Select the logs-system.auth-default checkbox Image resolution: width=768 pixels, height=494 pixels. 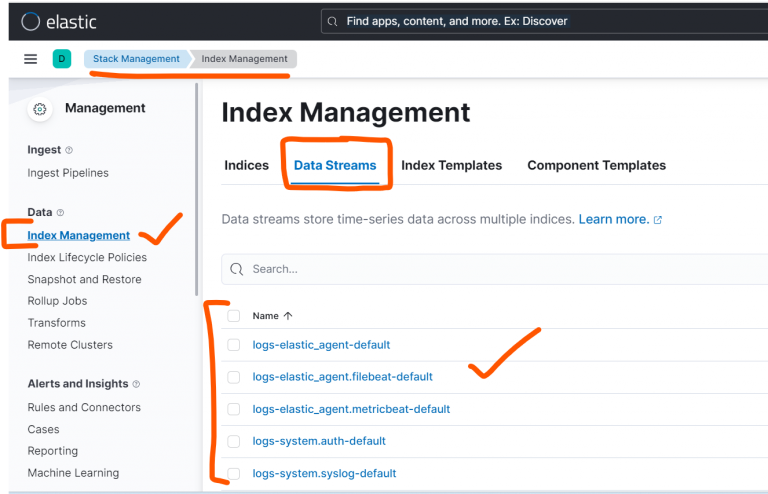coord(234,441)
